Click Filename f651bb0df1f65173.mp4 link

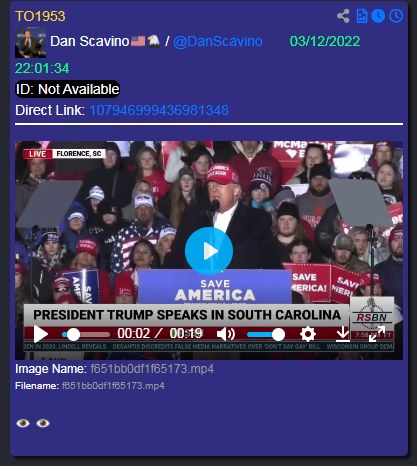click(x=113, y=386)
